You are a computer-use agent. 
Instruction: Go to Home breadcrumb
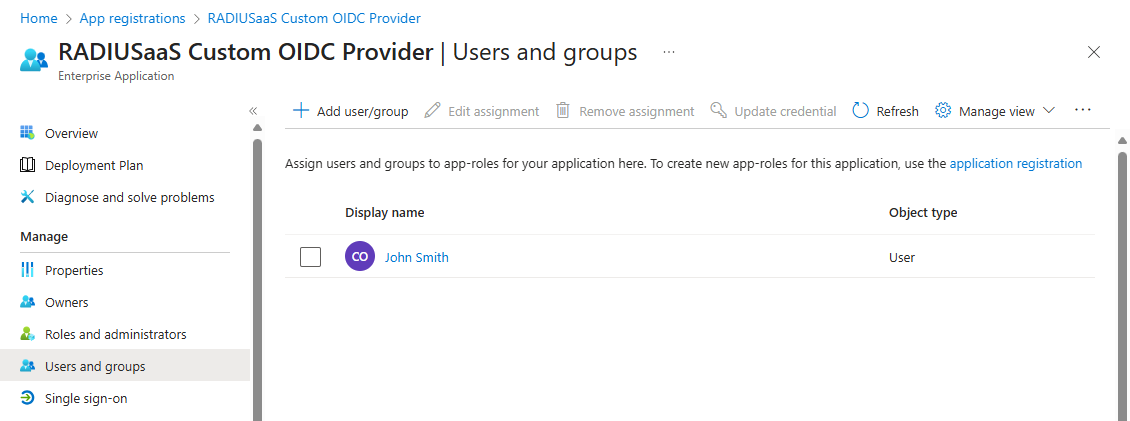[39, 18]
